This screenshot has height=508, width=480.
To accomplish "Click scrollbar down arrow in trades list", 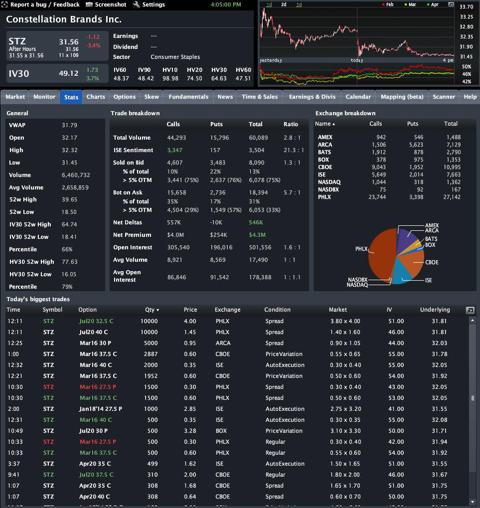I will (472, 501).
